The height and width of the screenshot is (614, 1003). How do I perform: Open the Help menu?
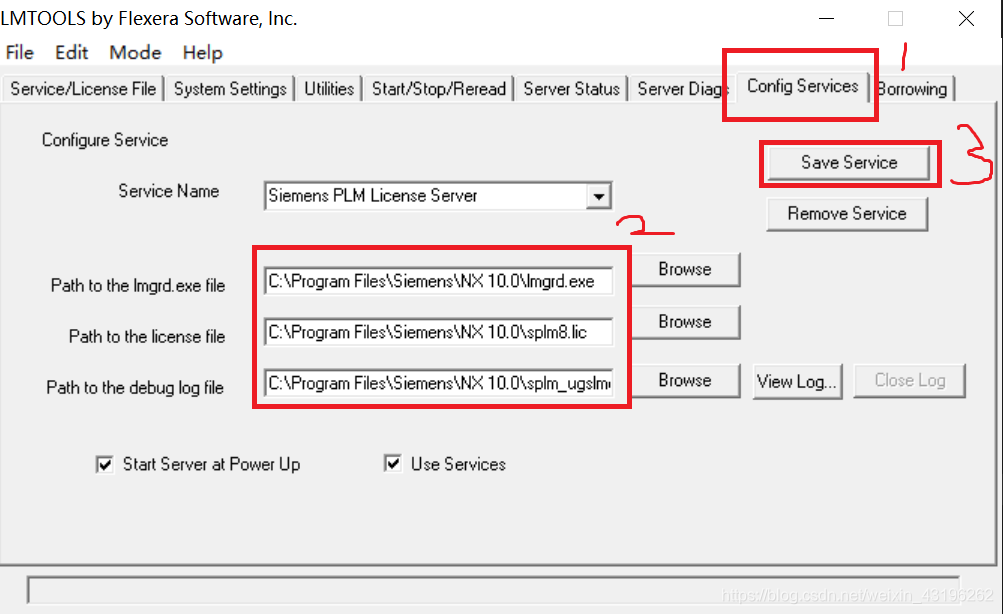click(203, 52)
